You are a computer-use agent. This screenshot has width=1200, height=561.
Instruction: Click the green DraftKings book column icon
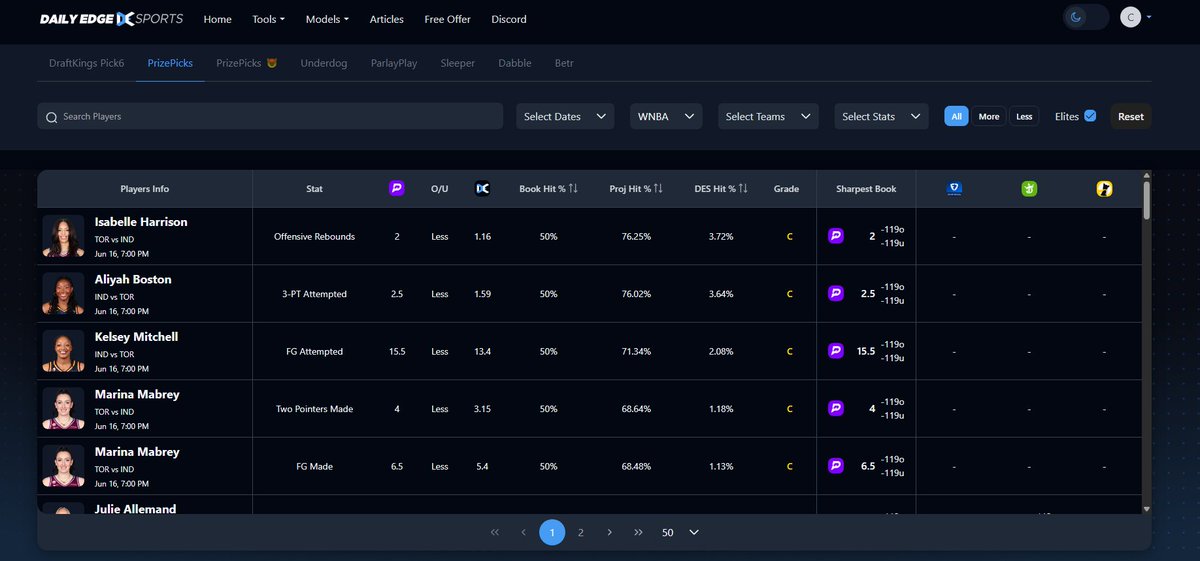coord(1029,188)
